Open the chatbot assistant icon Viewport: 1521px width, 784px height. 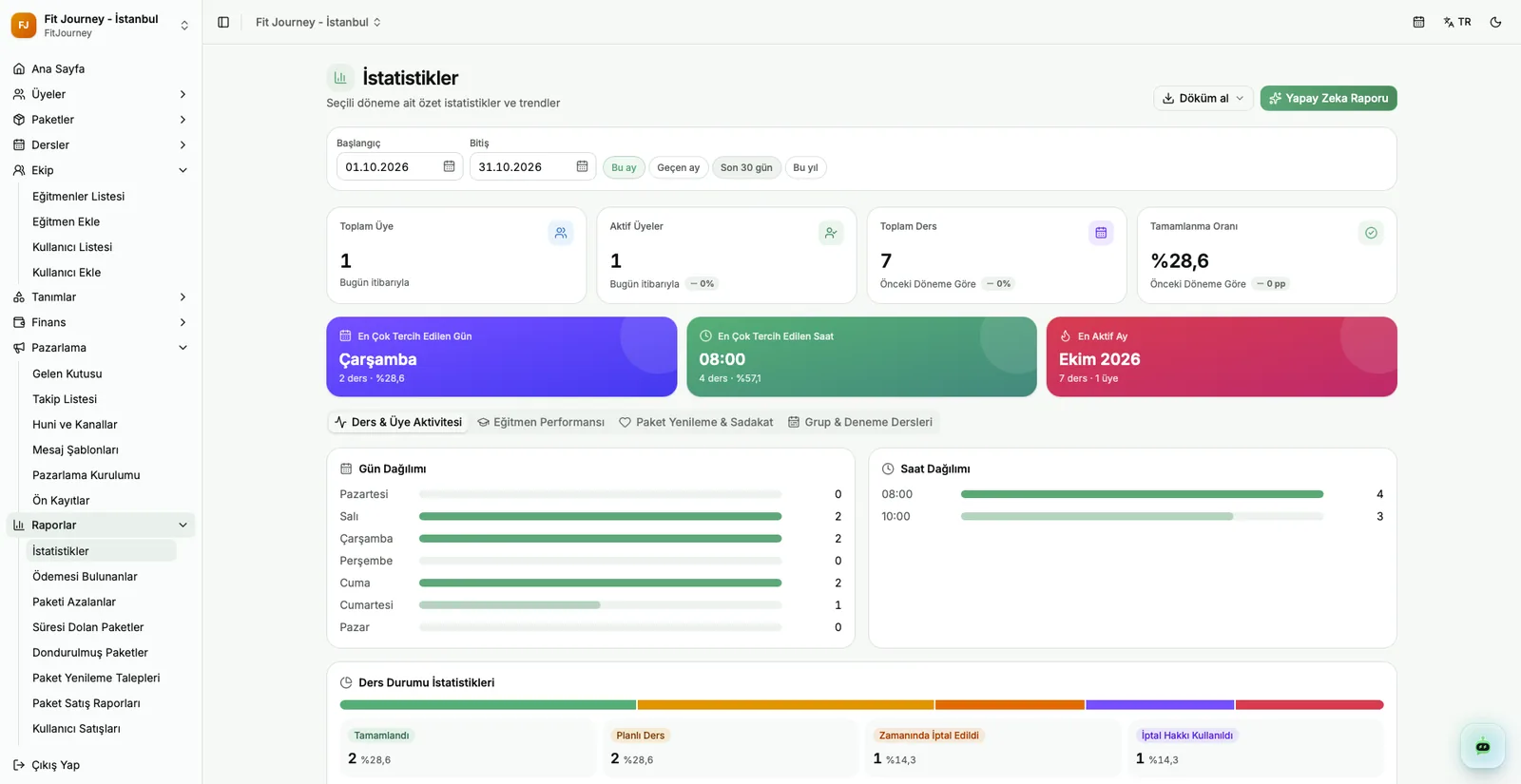point(1482,746)
